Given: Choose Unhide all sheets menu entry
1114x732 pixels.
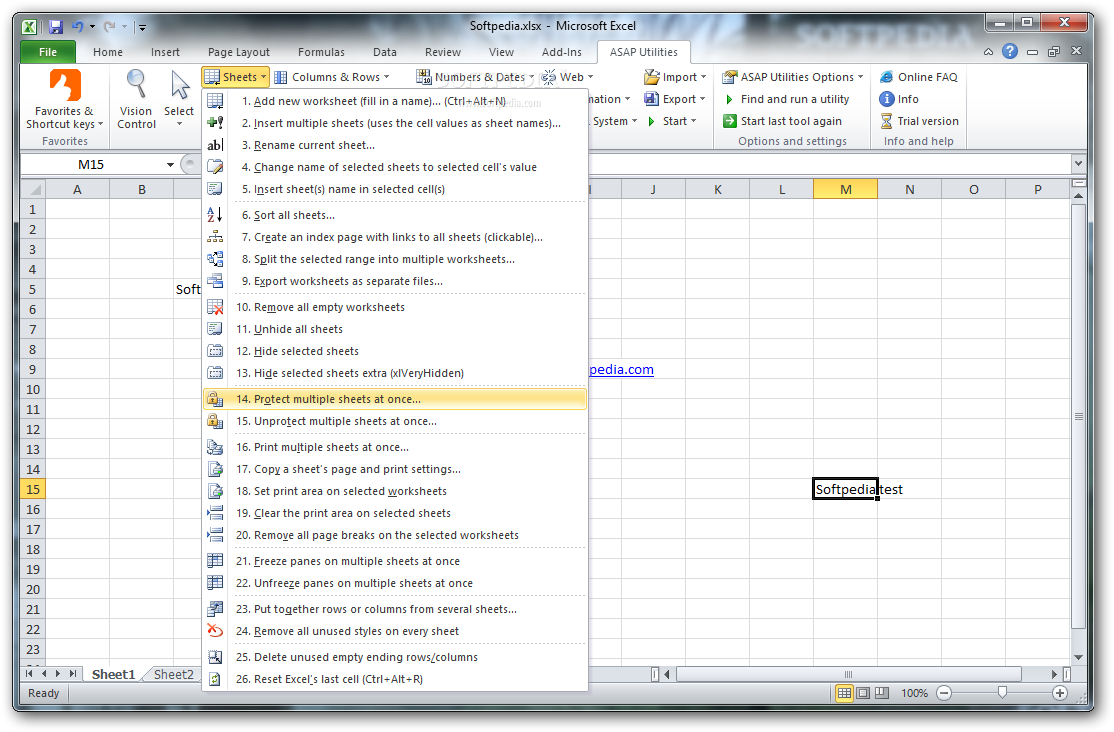Looking at the screenshot, I should pyautogui.click(x=395, y=329).
